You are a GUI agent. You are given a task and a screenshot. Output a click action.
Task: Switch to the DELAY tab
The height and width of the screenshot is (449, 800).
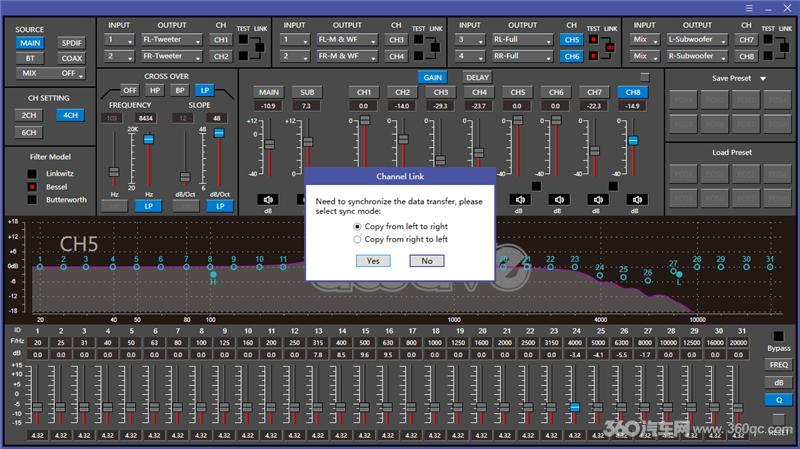point(477,78)
